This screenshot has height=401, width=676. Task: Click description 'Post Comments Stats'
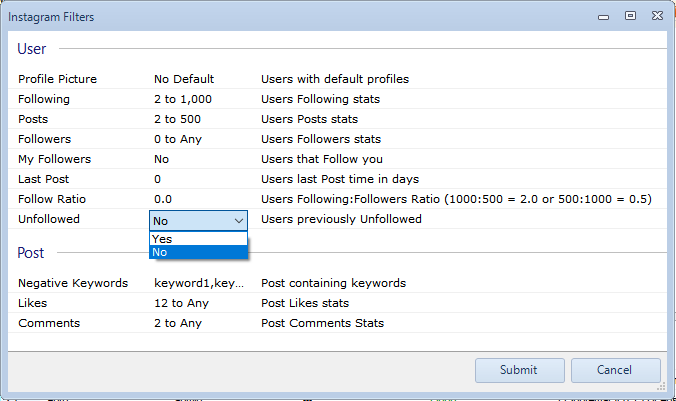click(322, 323)
